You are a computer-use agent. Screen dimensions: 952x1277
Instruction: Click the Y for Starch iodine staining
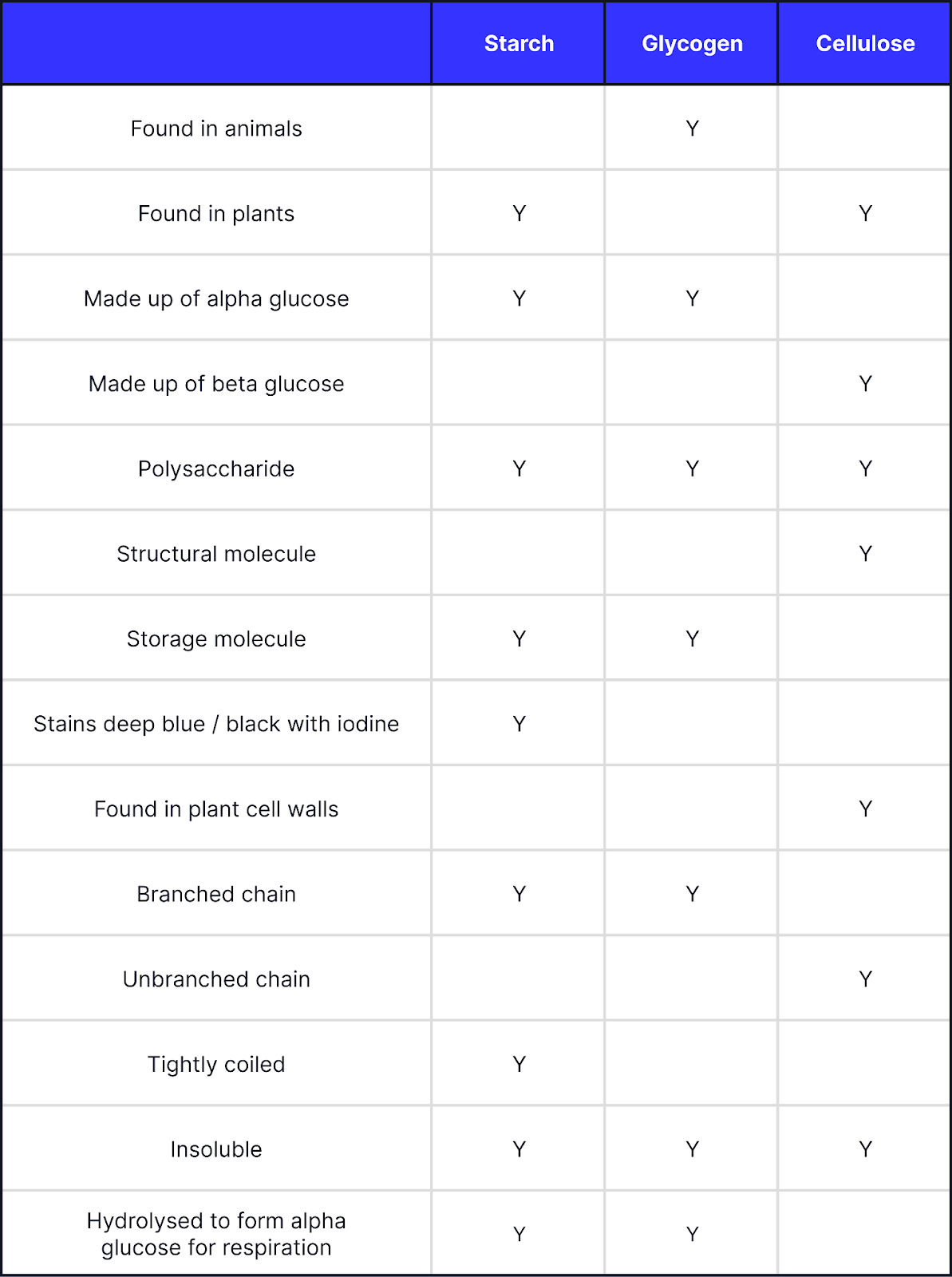(x=519, y=724)
